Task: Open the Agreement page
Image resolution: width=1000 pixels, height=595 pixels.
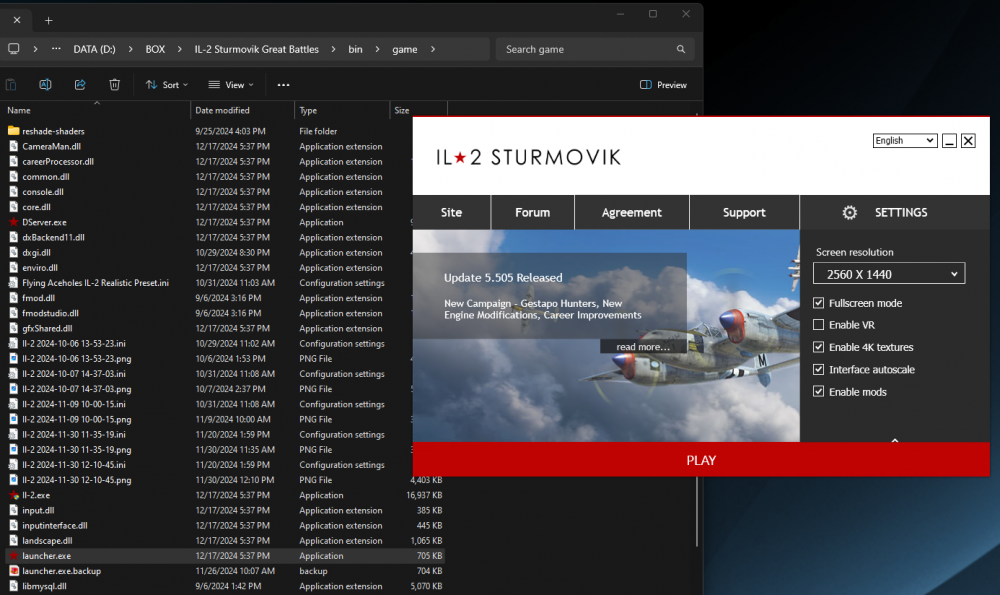Action: pos(631,212)
